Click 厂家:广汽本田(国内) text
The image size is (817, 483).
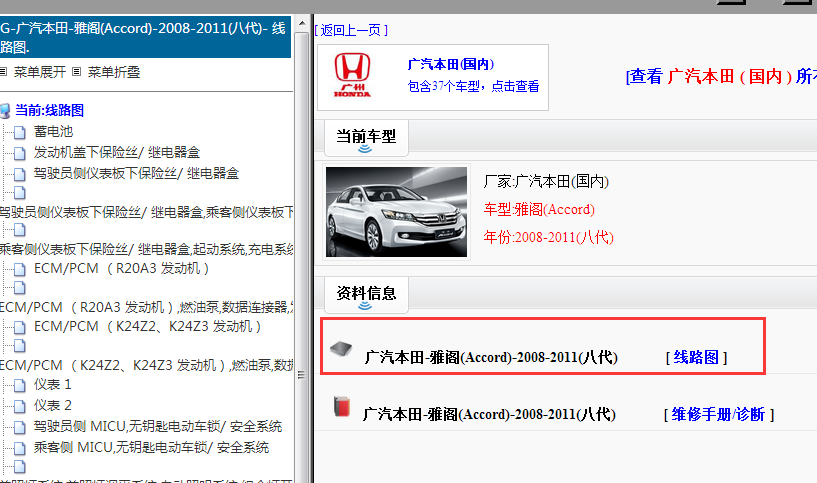point(546,181)
